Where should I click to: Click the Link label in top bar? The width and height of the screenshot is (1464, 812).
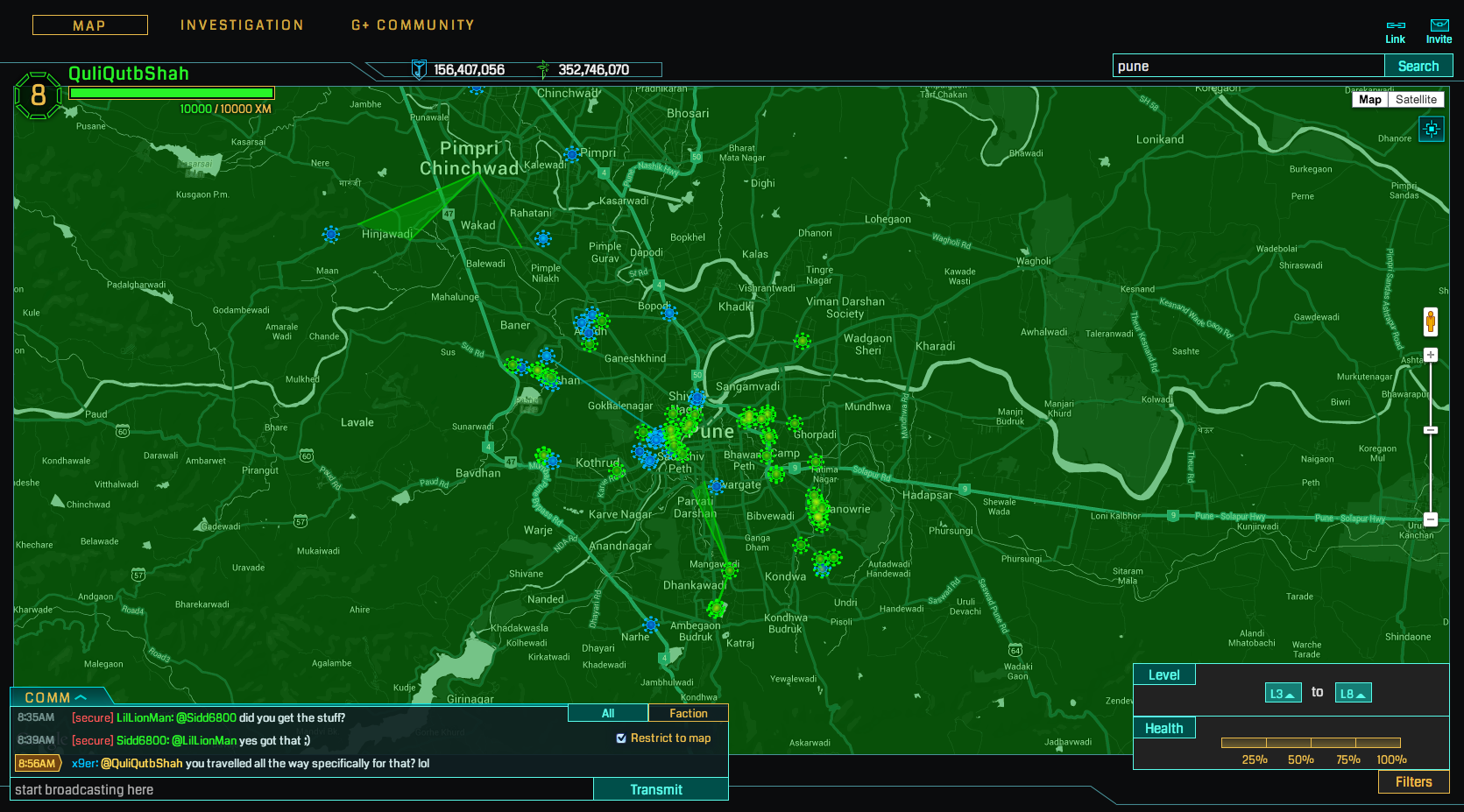click(x=1396, y=39)
